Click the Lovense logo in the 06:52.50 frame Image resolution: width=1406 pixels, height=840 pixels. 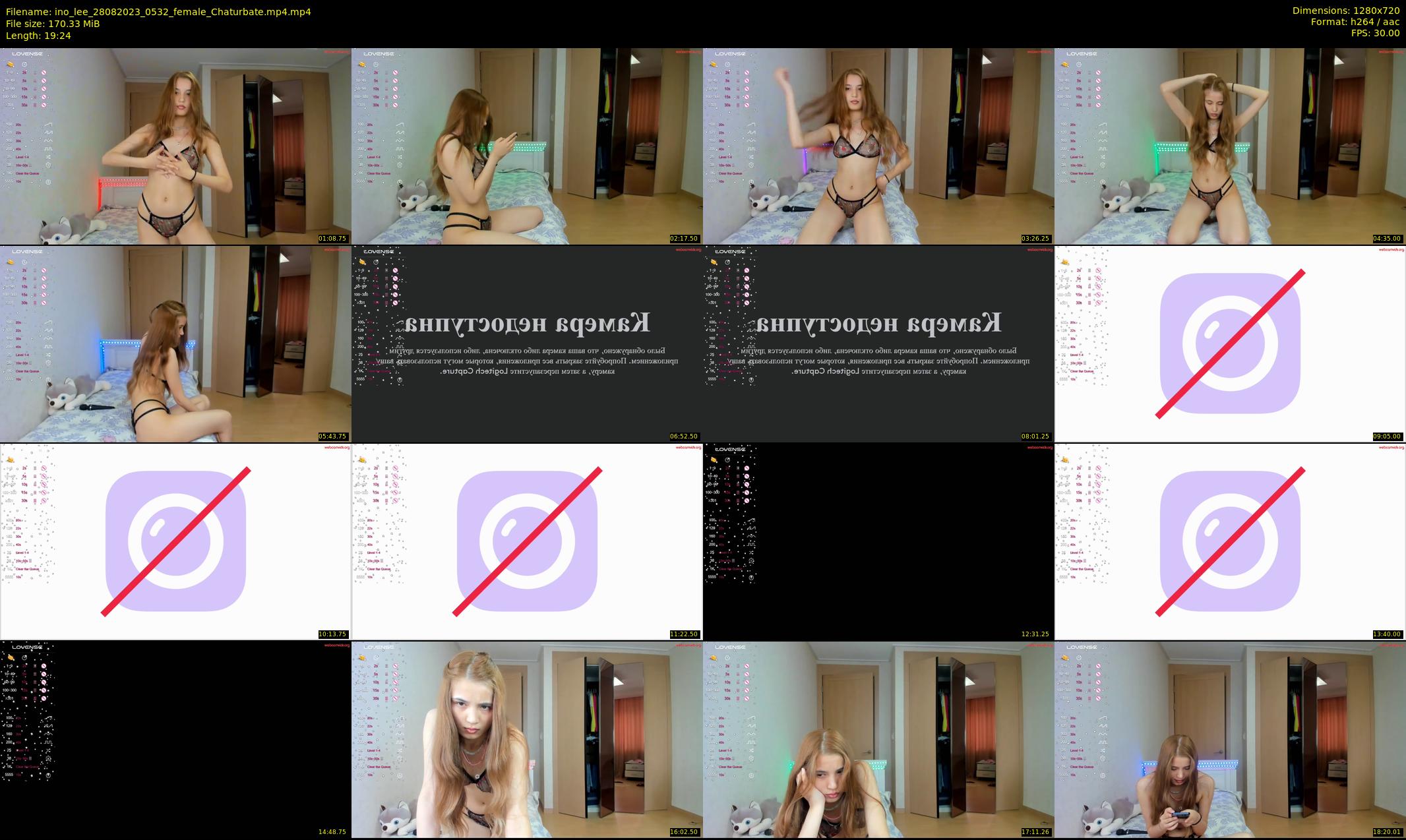click(379, 252)
